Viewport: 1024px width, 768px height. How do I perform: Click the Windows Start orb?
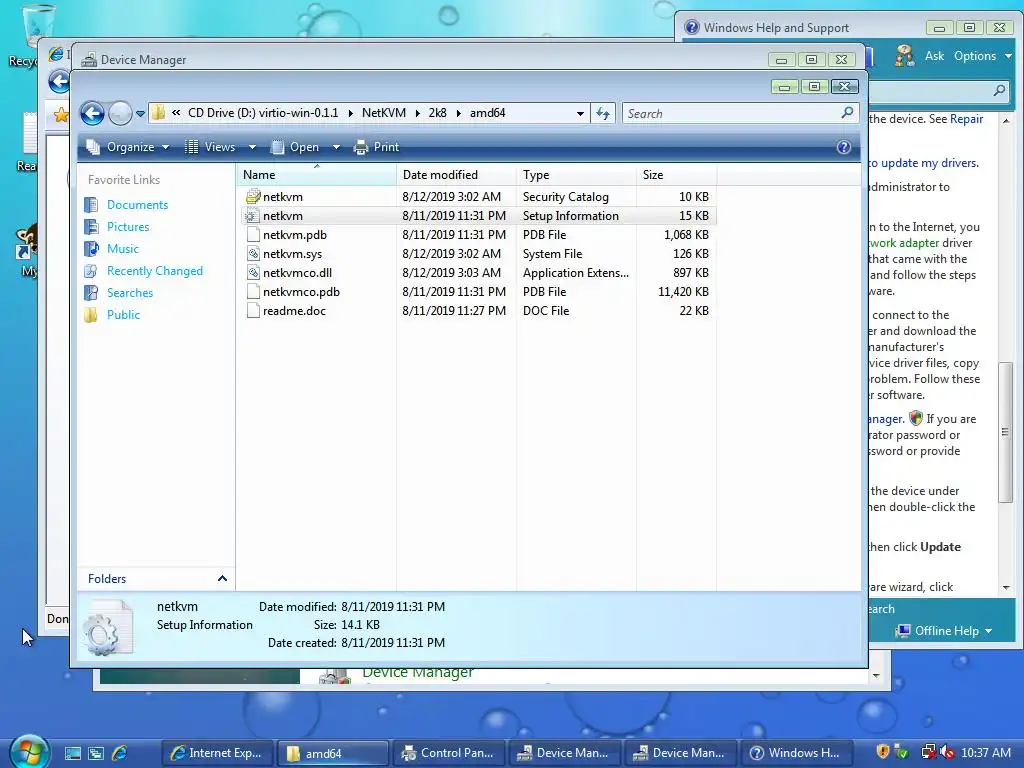point(29,752)
